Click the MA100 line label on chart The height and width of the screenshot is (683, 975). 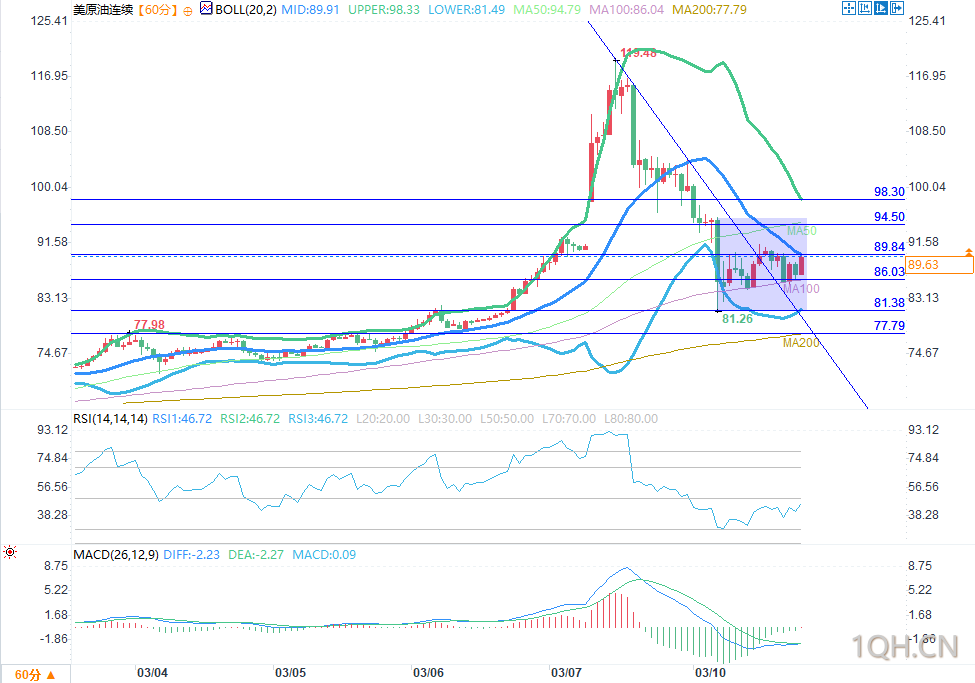click(x=801, y=288)
